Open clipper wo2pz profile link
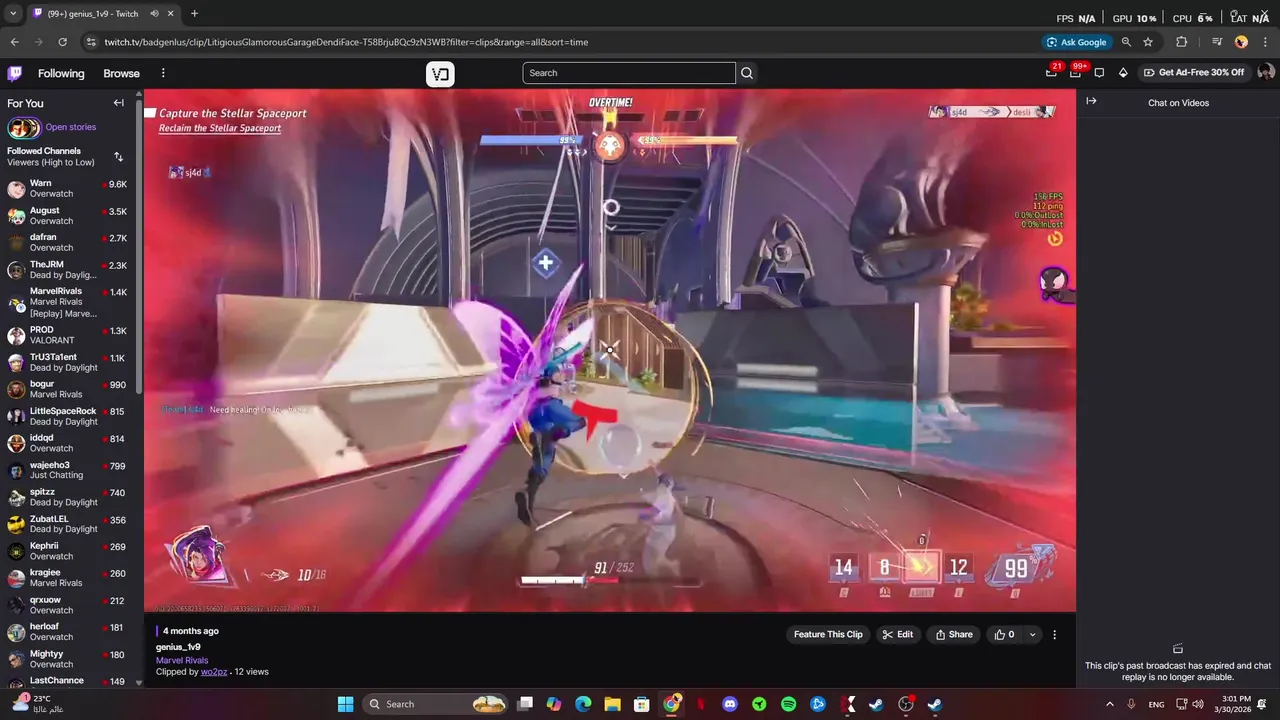The width and height of the screenshot is (1280, 720). 214,672
